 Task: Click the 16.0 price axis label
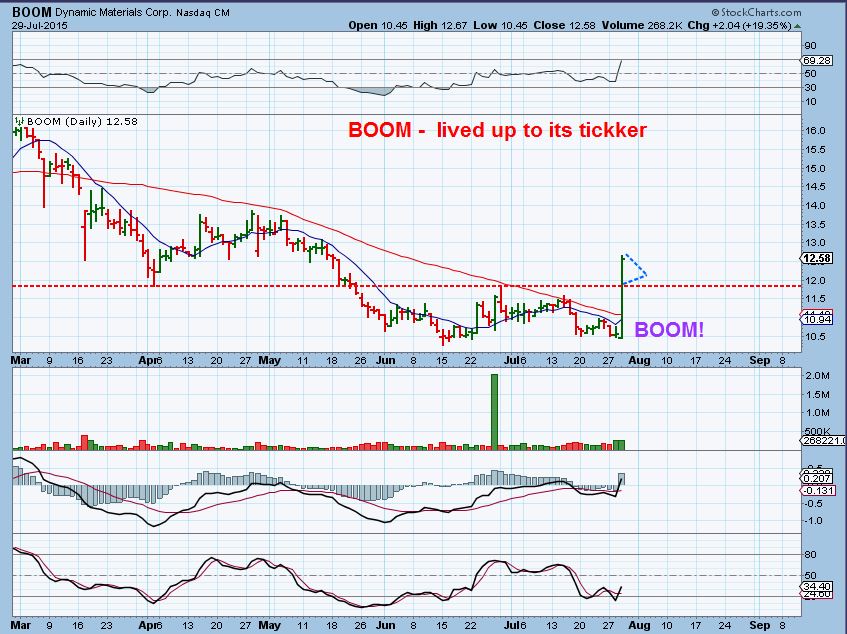[x=815, y=131]
